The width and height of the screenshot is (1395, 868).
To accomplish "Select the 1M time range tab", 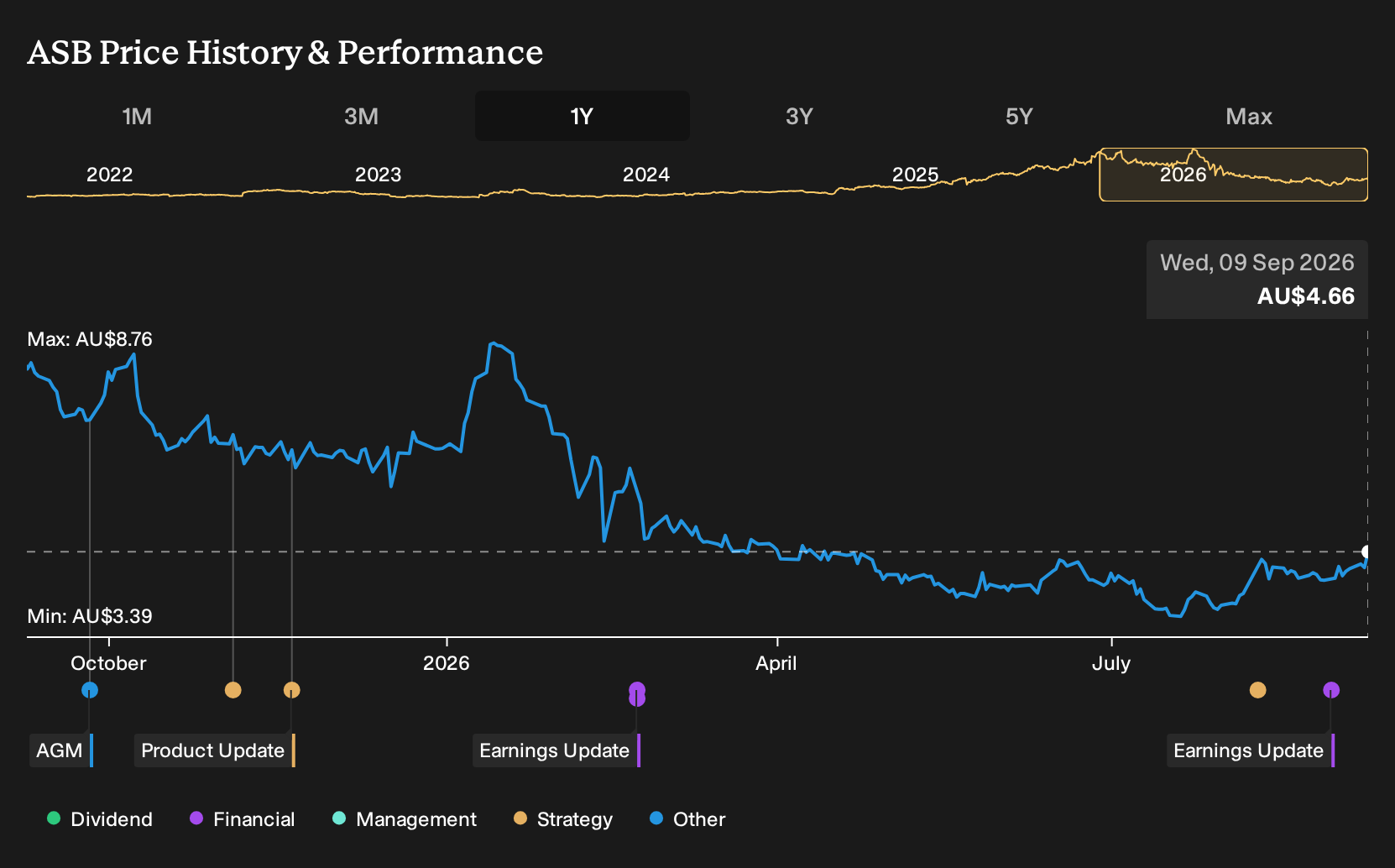I will (137, 116).
